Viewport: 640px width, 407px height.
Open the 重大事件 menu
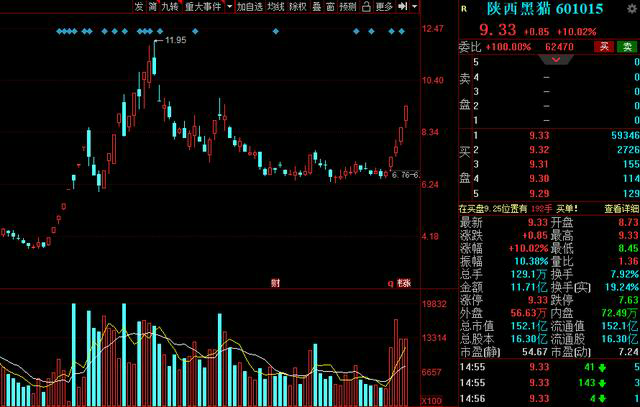tap(203, 6)
